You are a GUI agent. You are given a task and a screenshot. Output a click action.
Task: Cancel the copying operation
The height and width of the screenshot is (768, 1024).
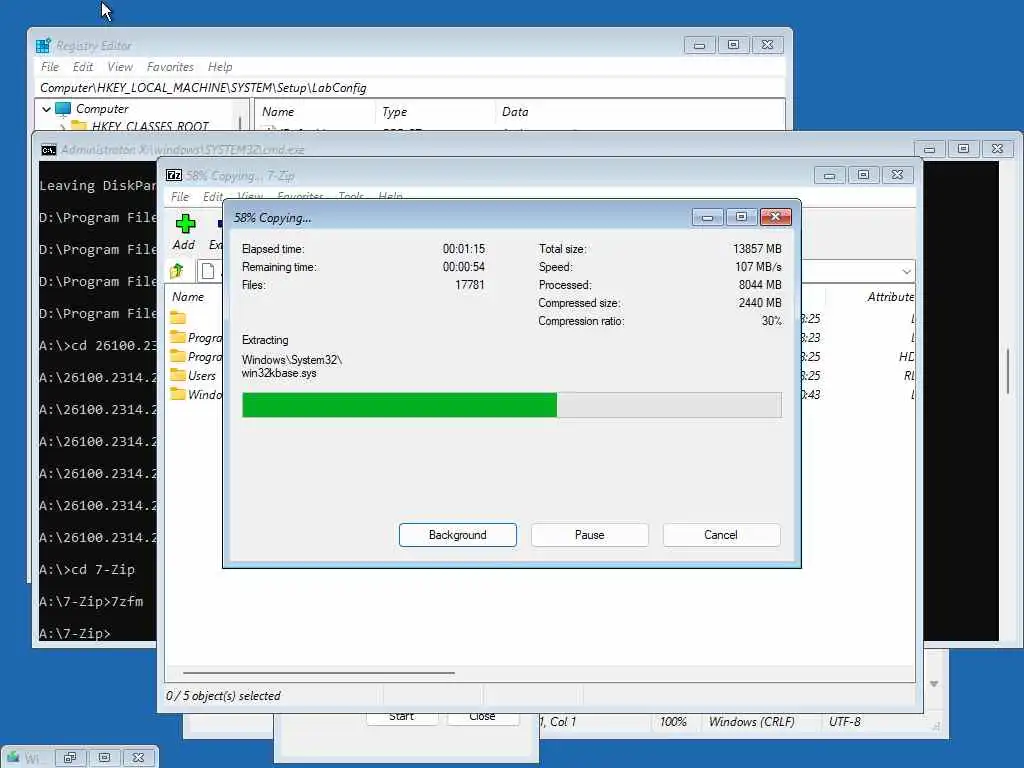(721, 535)
